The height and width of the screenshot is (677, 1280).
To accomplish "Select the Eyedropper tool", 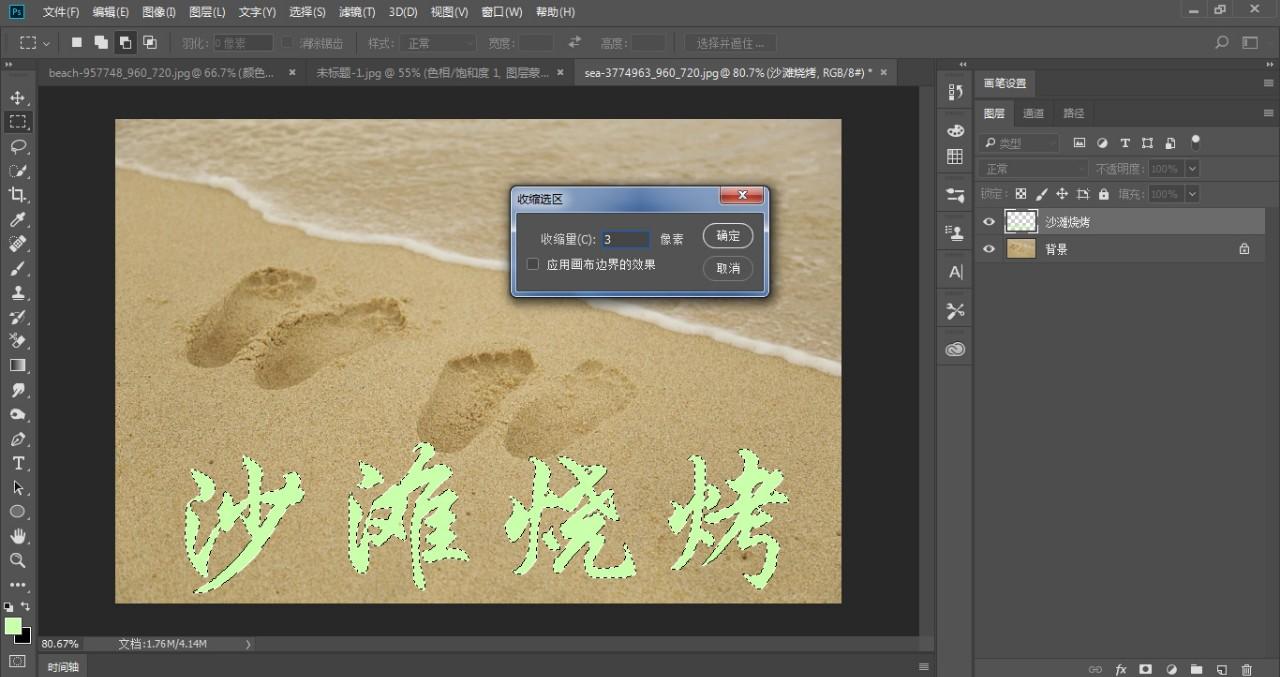I will [x=18, y=220].
